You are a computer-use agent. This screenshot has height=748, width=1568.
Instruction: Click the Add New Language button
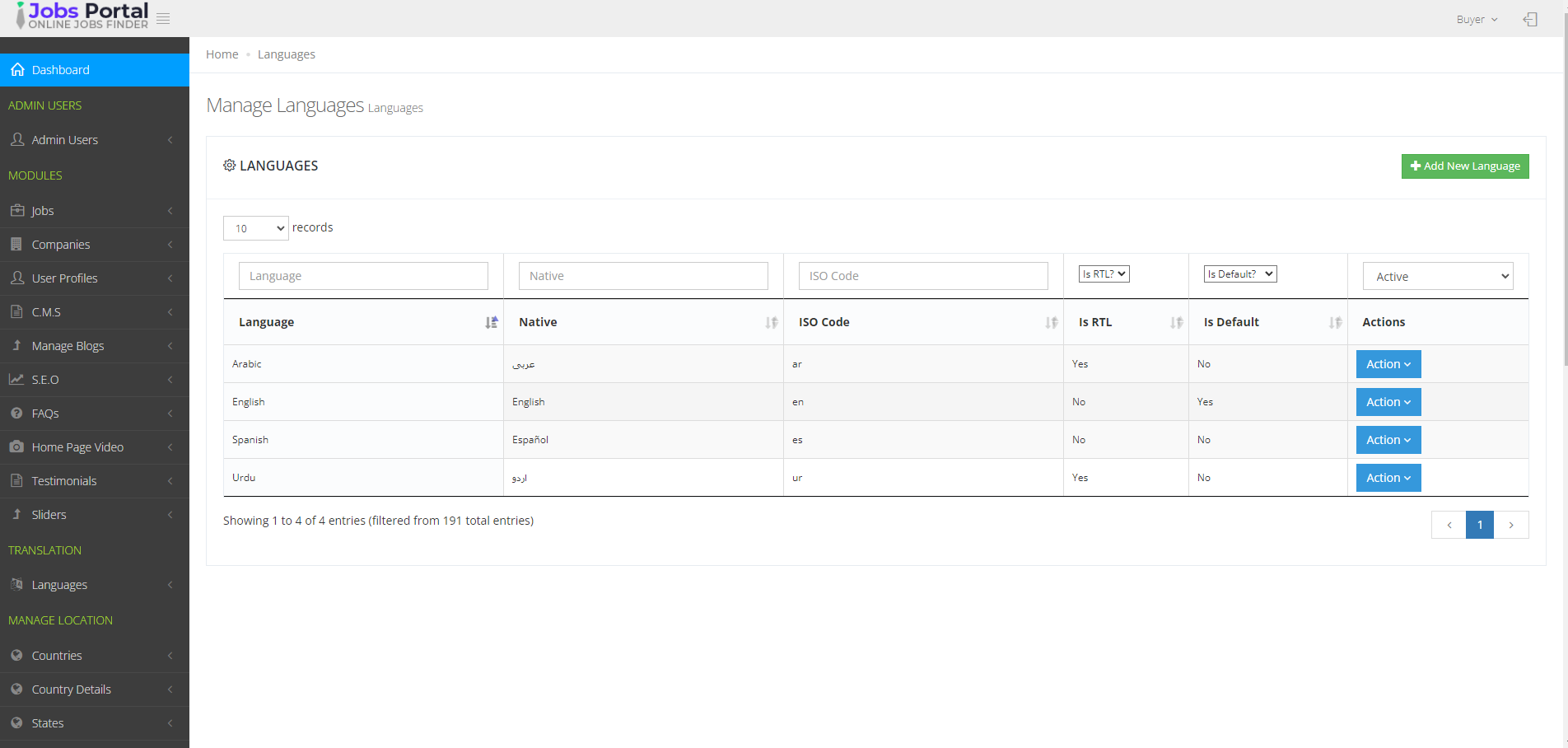[x=1465, y=166]
